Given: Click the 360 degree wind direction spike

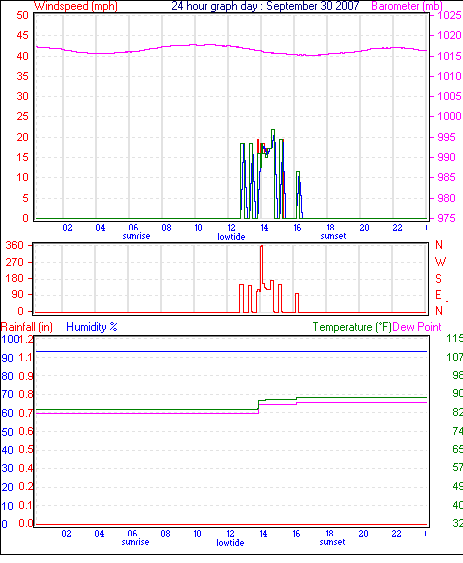Looking at the screenshot, I should coord(261,248).
